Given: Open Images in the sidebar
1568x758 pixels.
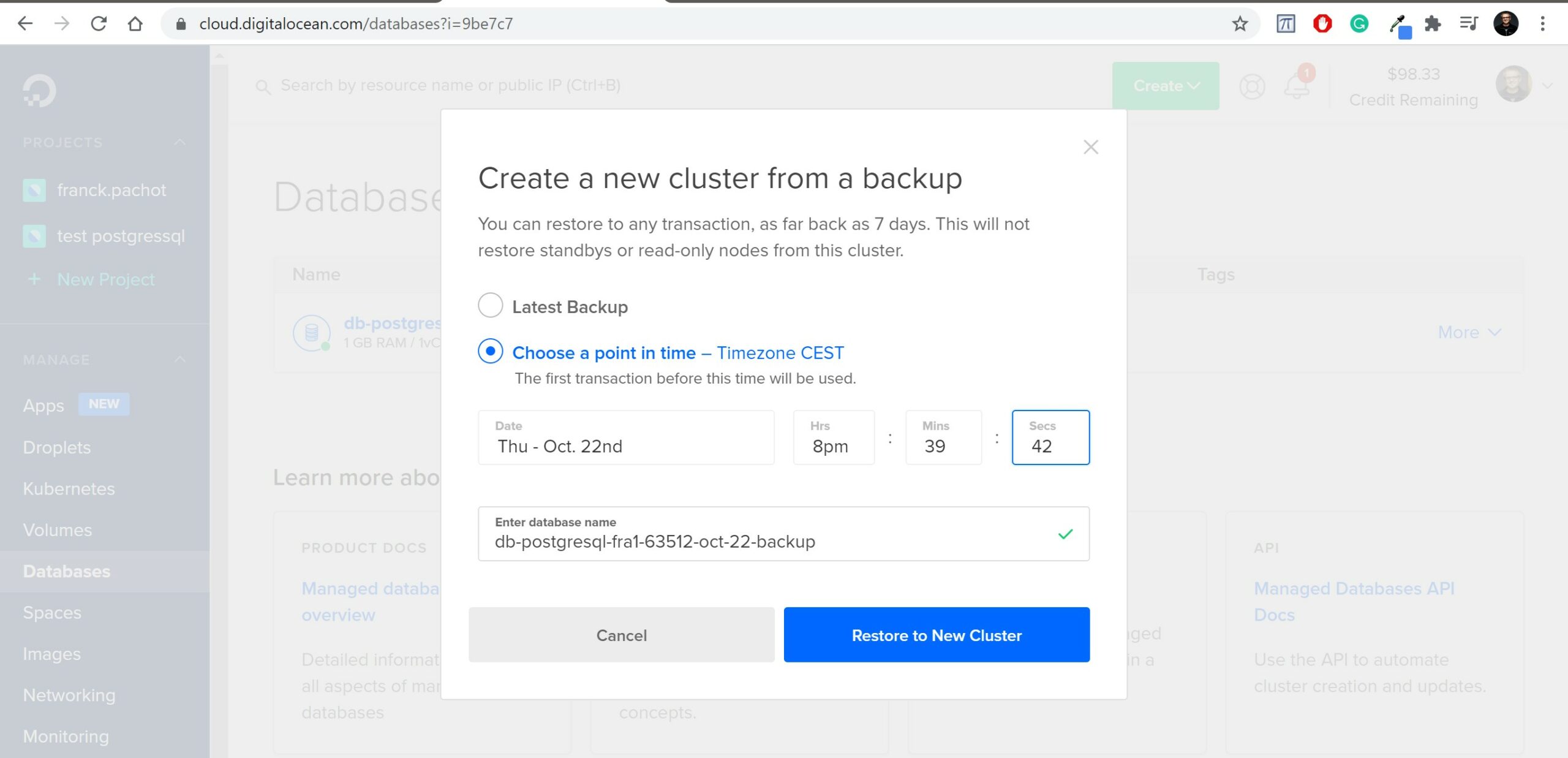Looking at the screenshot, I should tap(51, 654).
